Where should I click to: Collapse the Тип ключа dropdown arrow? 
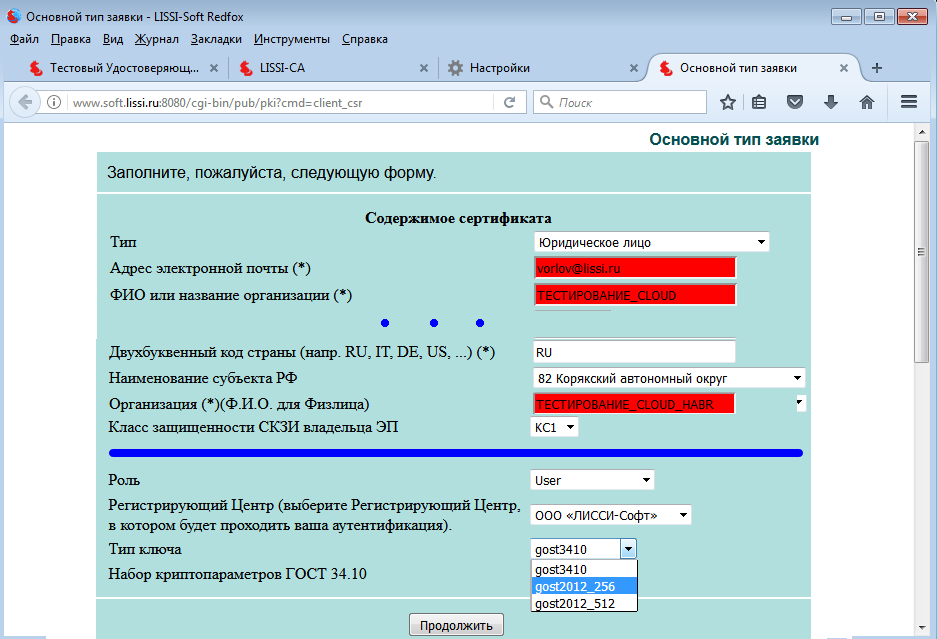coord(628,549)
